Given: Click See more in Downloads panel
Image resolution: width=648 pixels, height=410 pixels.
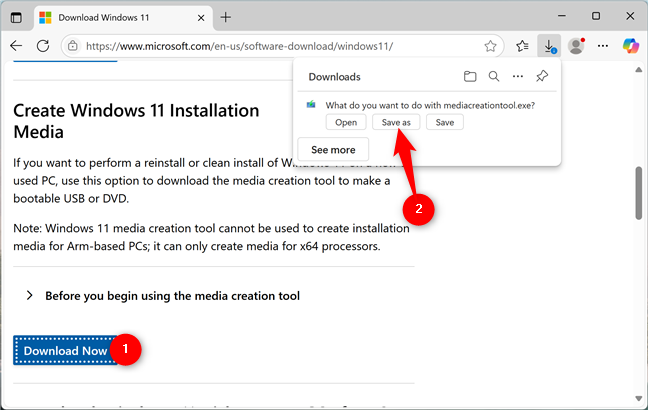Looking at the screenshot, I should 333,150.
